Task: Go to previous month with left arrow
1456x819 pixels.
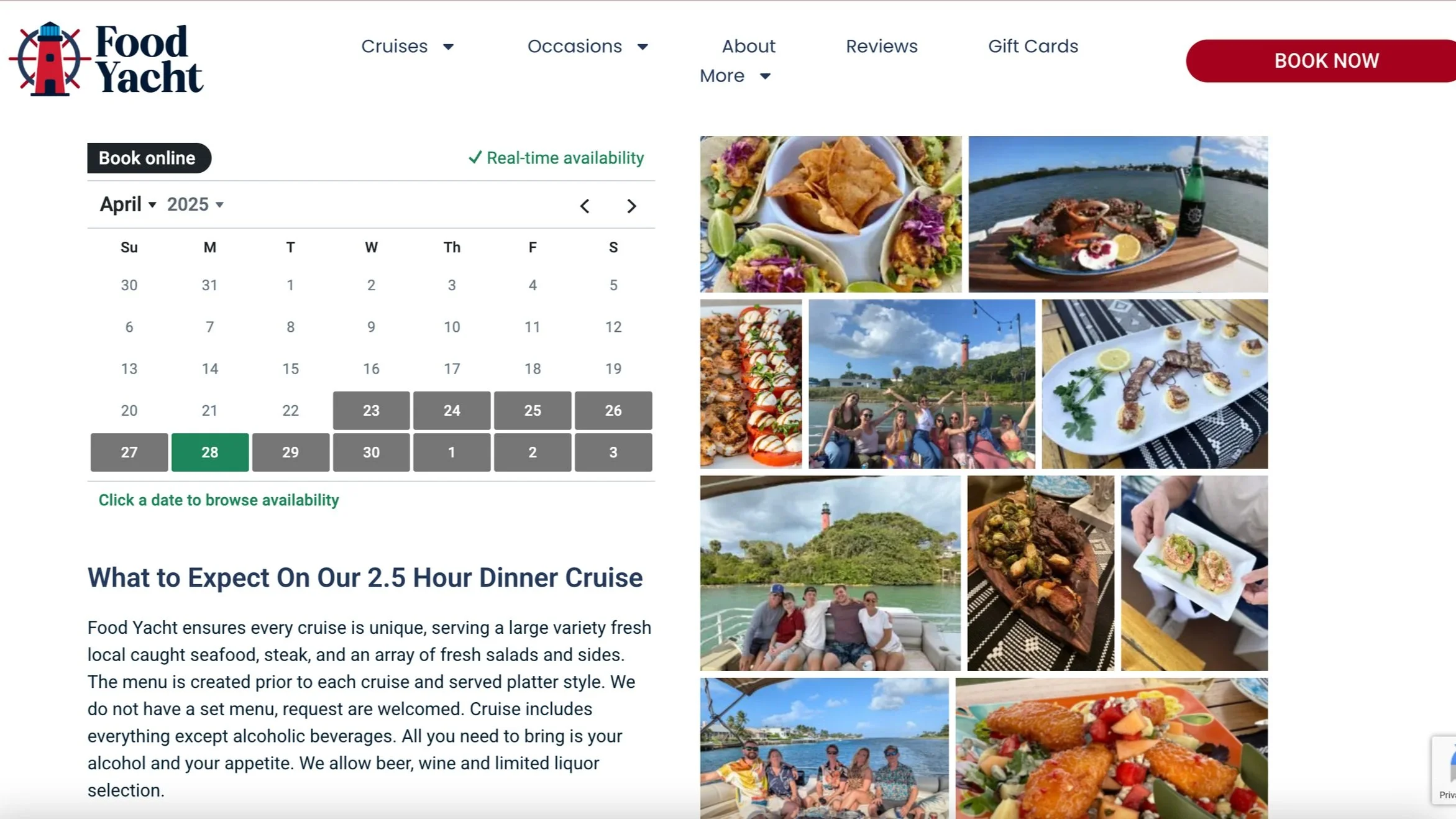Action: pyautogui.click(x=584, y=206)
